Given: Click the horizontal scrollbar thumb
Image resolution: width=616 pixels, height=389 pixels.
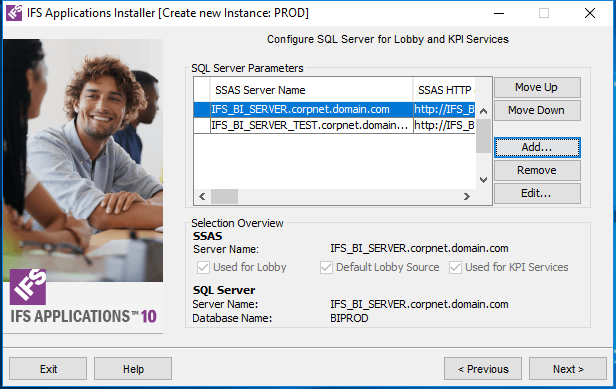Looking at the screenshot, I should click(x=224, y=196).
